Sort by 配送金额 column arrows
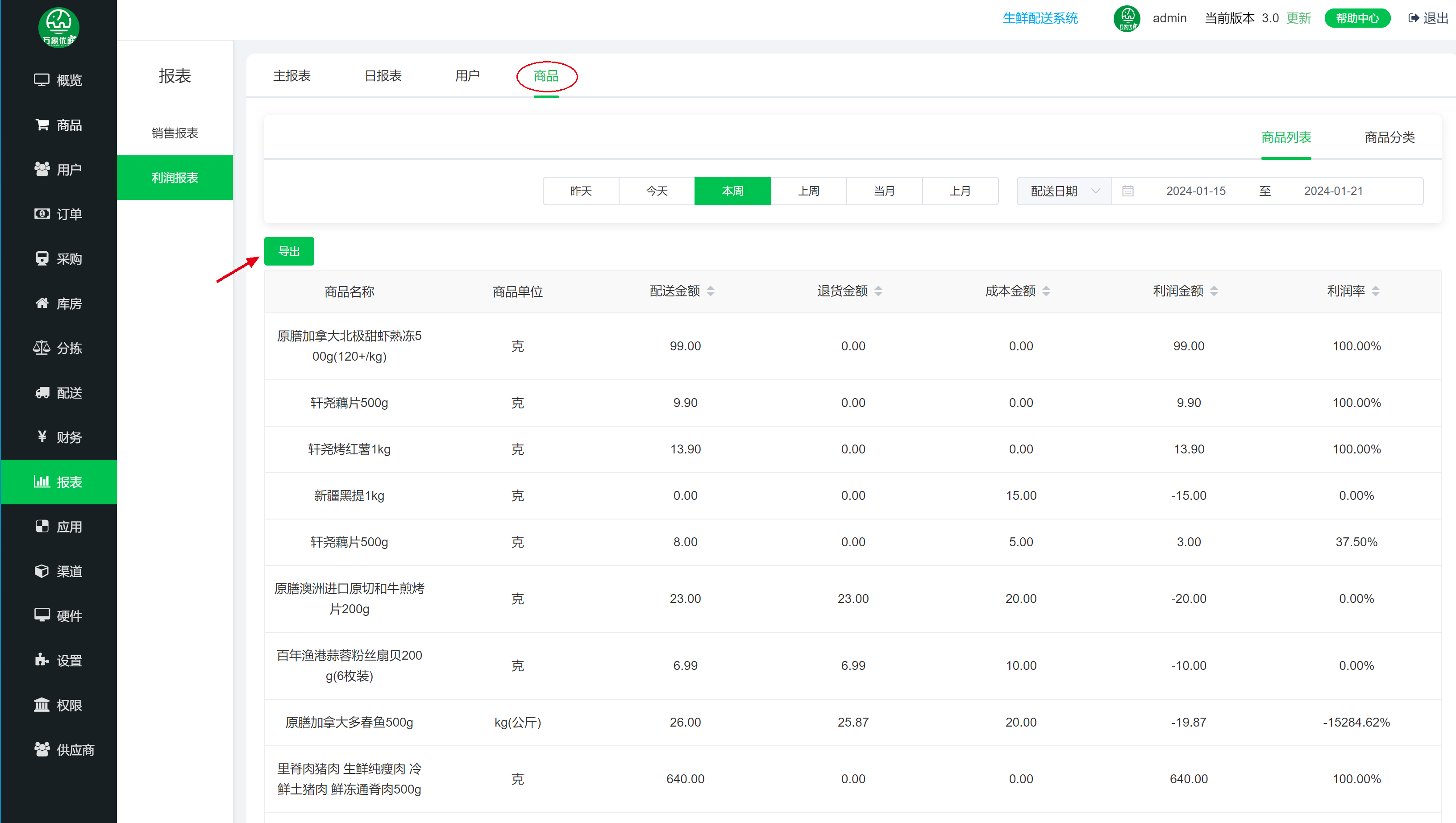The image size is (1456, 823). (711, 291)
